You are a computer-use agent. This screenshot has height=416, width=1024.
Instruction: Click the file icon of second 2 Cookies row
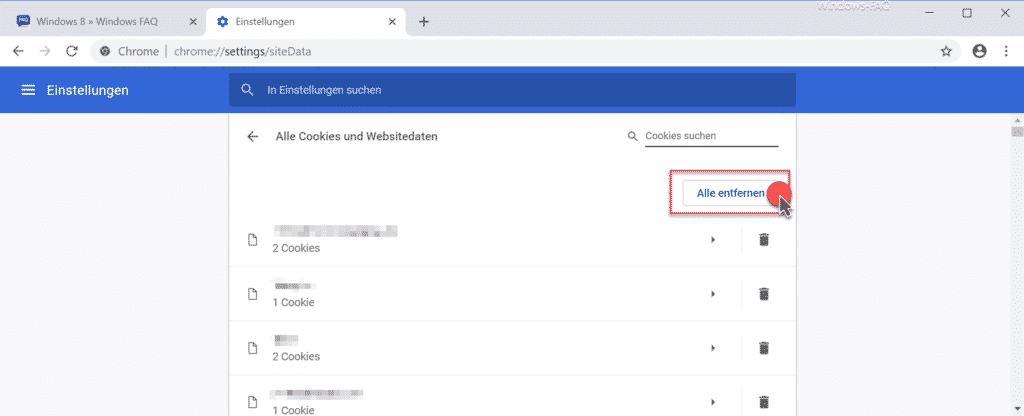point(252,348)
